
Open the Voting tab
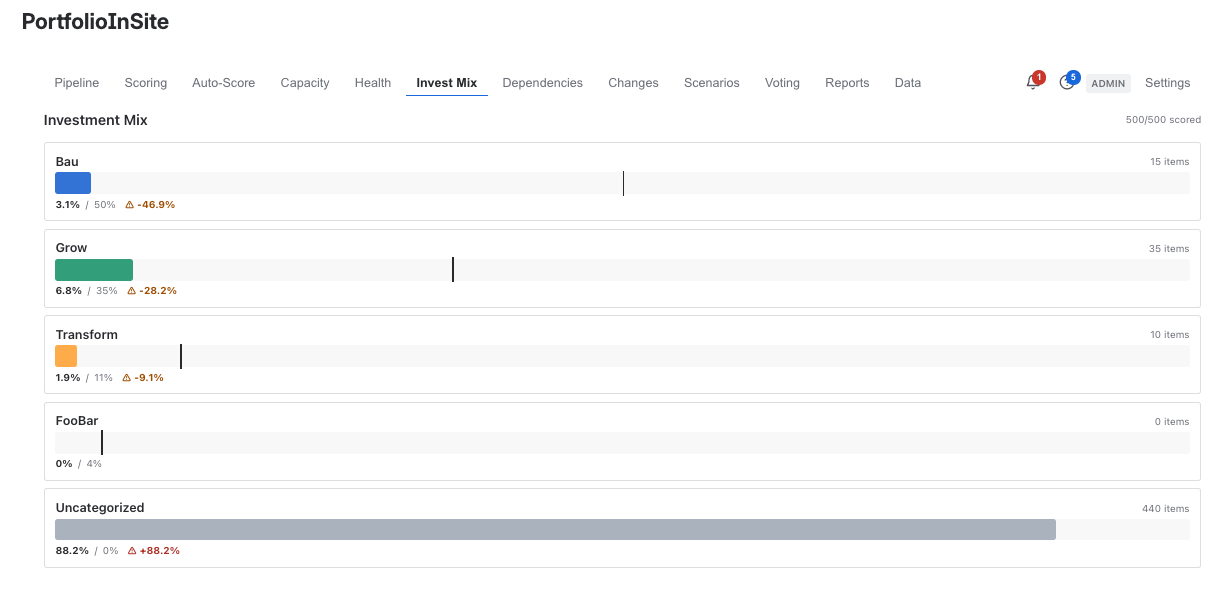point(782,83)
